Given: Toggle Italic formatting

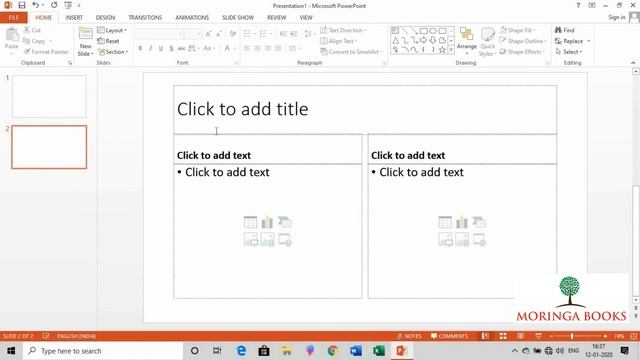Looking at the screenshot, I should point(151,49).
